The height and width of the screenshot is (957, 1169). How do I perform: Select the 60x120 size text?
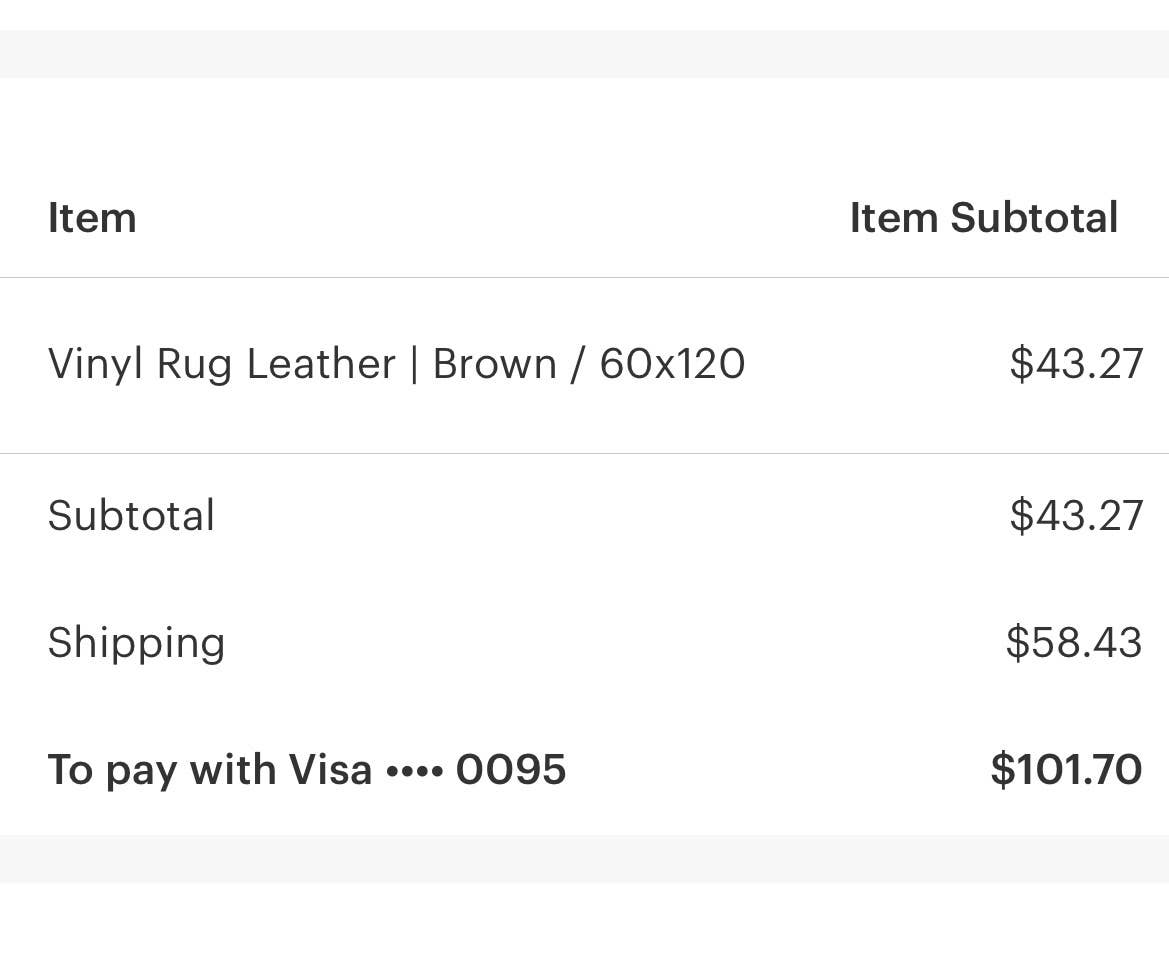672,364
